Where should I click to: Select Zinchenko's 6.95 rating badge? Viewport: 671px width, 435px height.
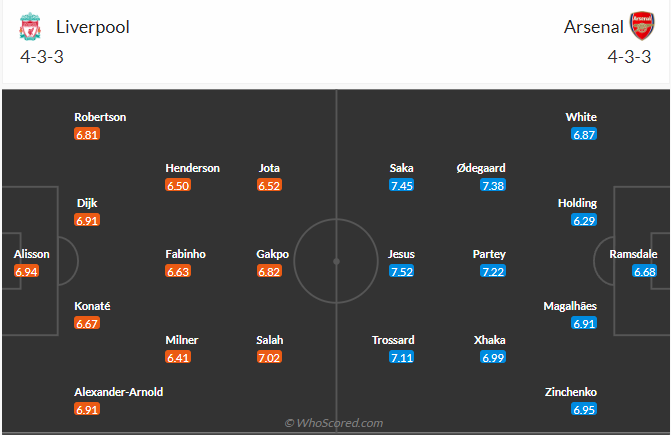[x=584, y=409]
